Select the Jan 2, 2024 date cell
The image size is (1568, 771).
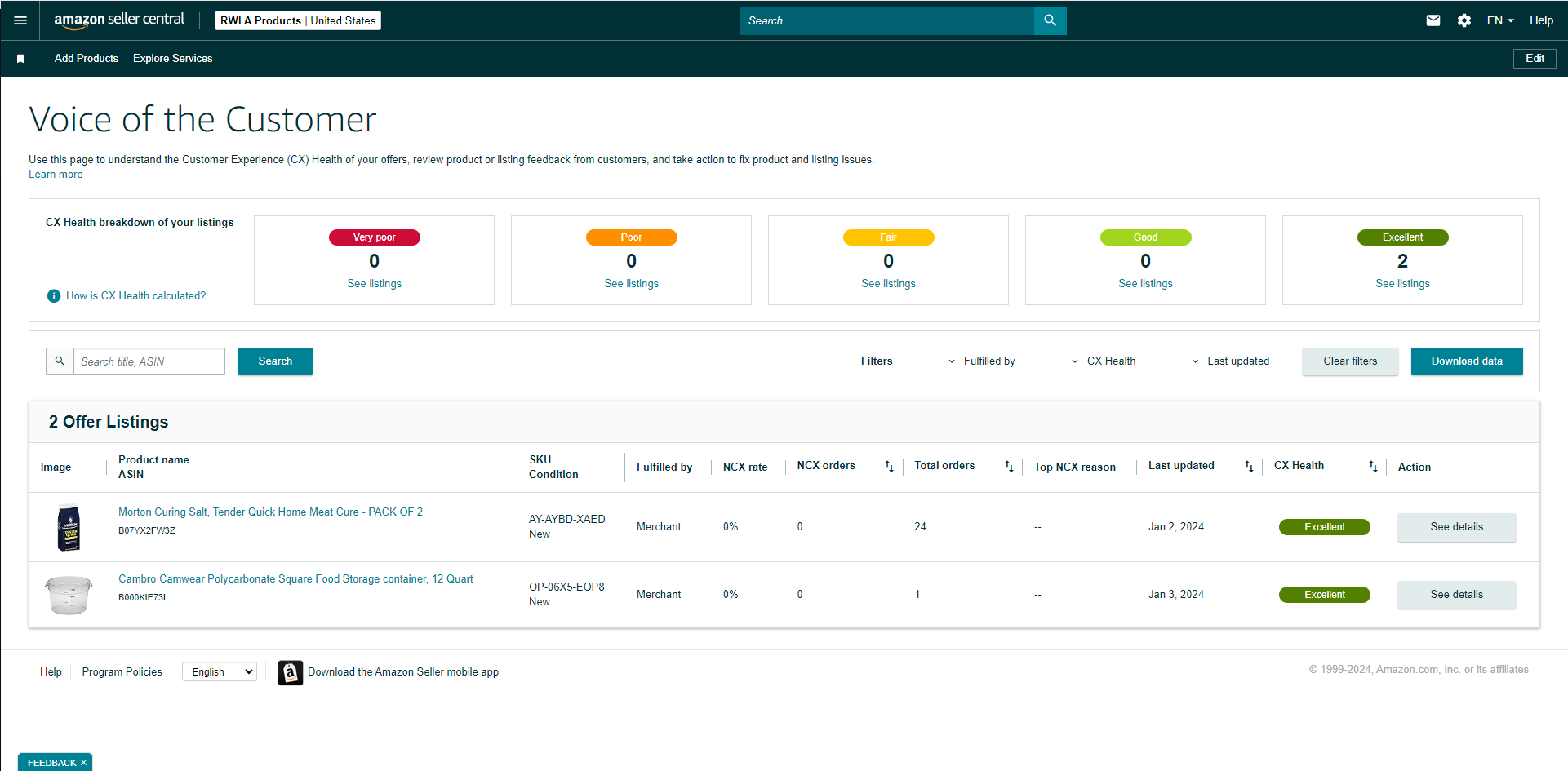coord(1176,527)
